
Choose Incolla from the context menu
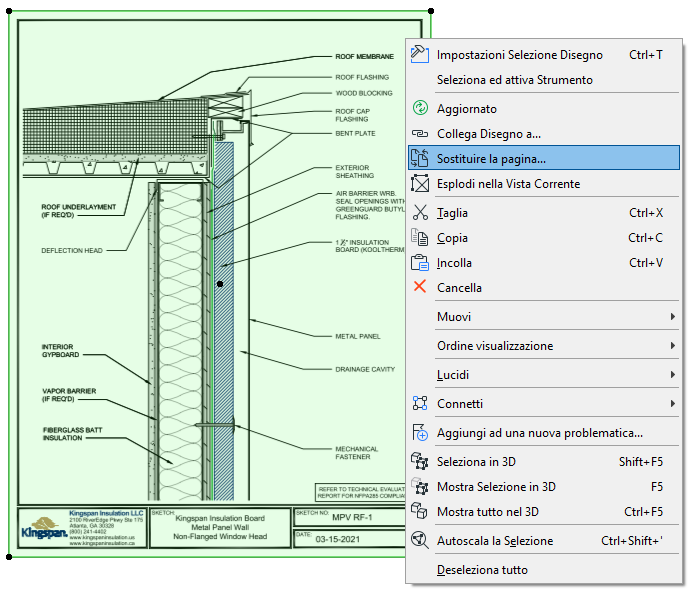tap(454, 263)
